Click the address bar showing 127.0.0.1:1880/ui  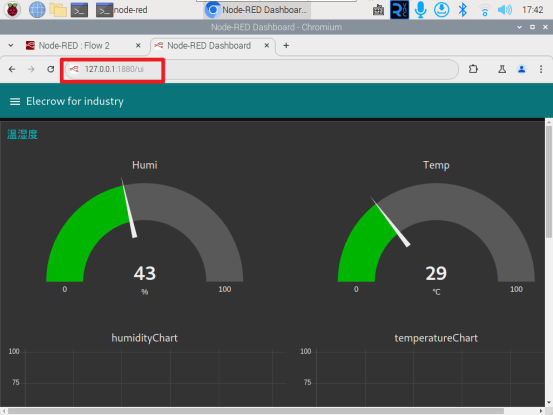[261, 69]
